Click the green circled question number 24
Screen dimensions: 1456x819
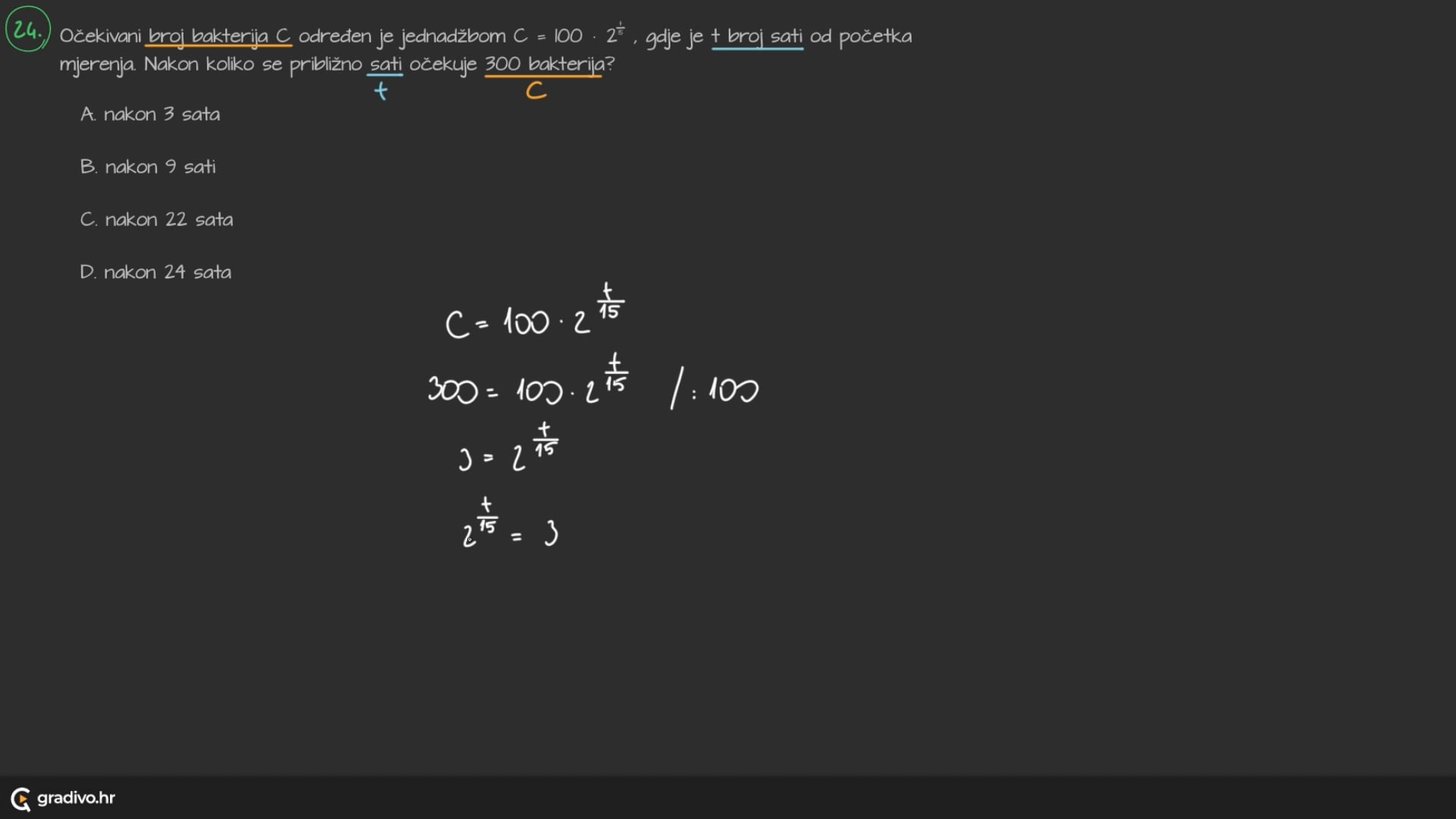click(28, 30)
